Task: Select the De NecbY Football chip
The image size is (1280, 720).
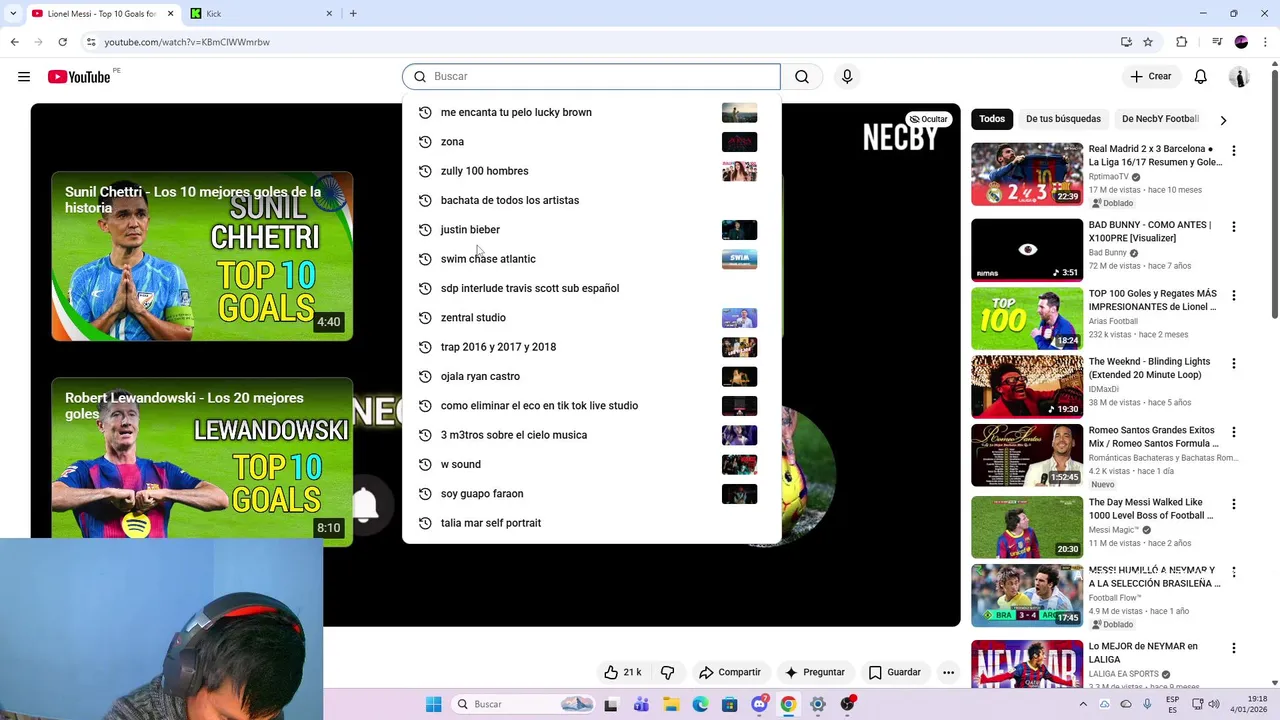Action: [x=1160, y=119]
